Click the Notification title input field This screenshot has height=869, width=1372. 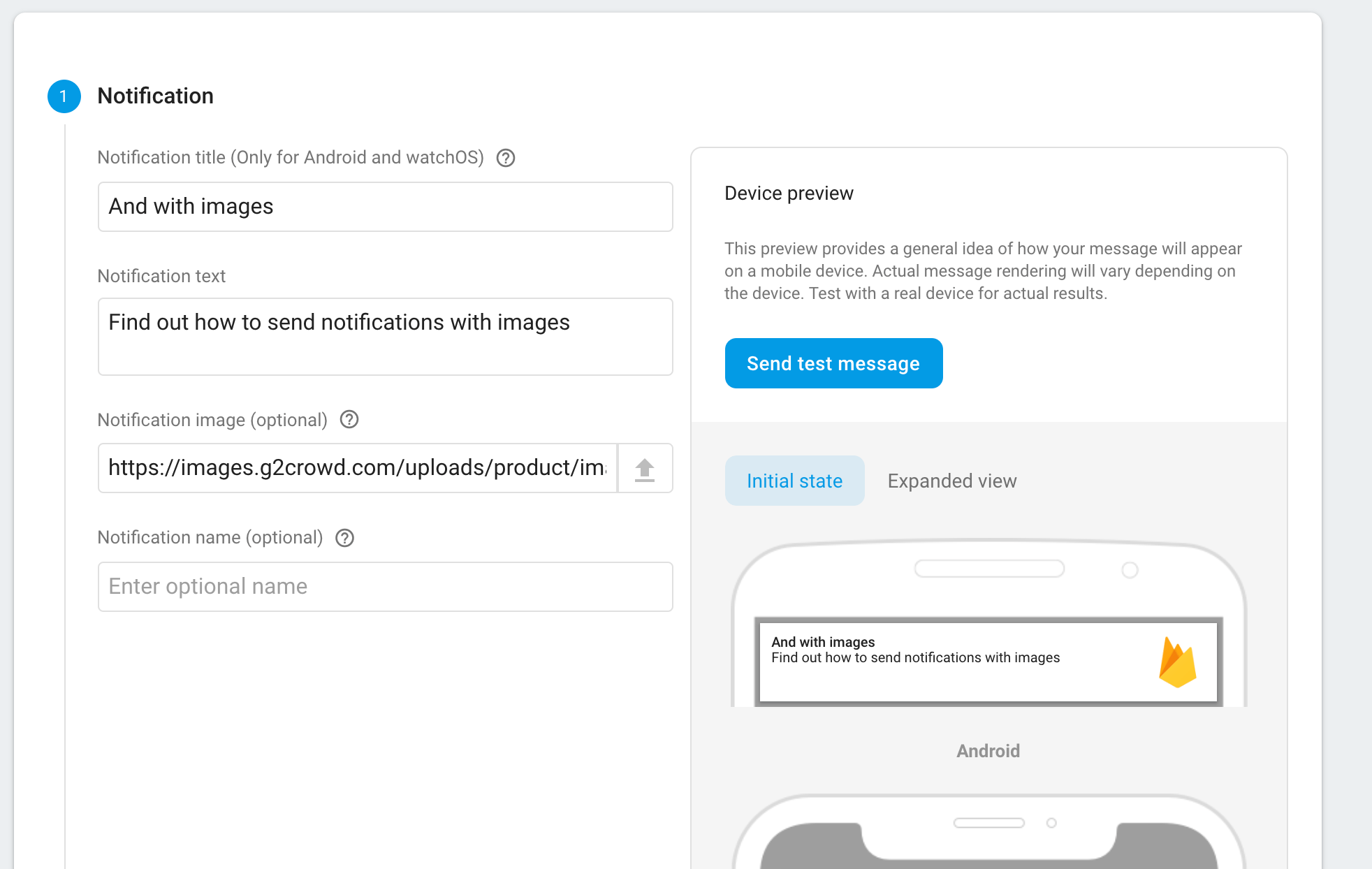(x=385, y=207)
